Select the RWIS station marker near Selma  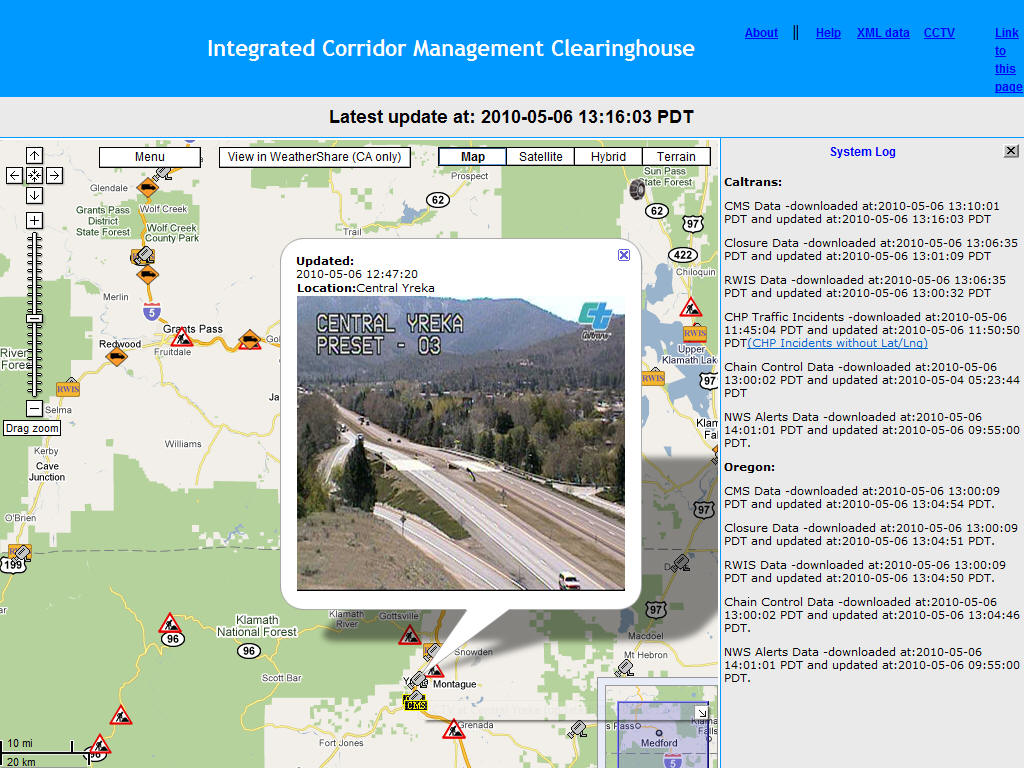point(68,388)
